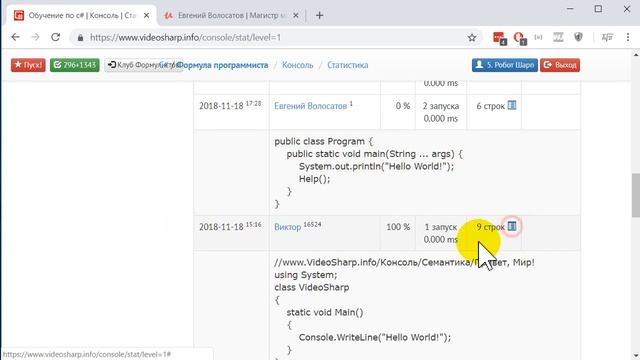Reload the videosharp.info page
The width and height of the screenshot is (640, 360).
coord(56,37)
